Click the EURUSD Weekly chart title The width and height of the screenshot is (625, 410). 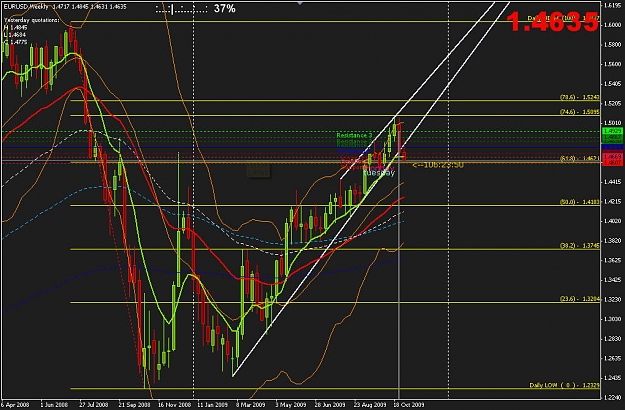coord(65,7)
